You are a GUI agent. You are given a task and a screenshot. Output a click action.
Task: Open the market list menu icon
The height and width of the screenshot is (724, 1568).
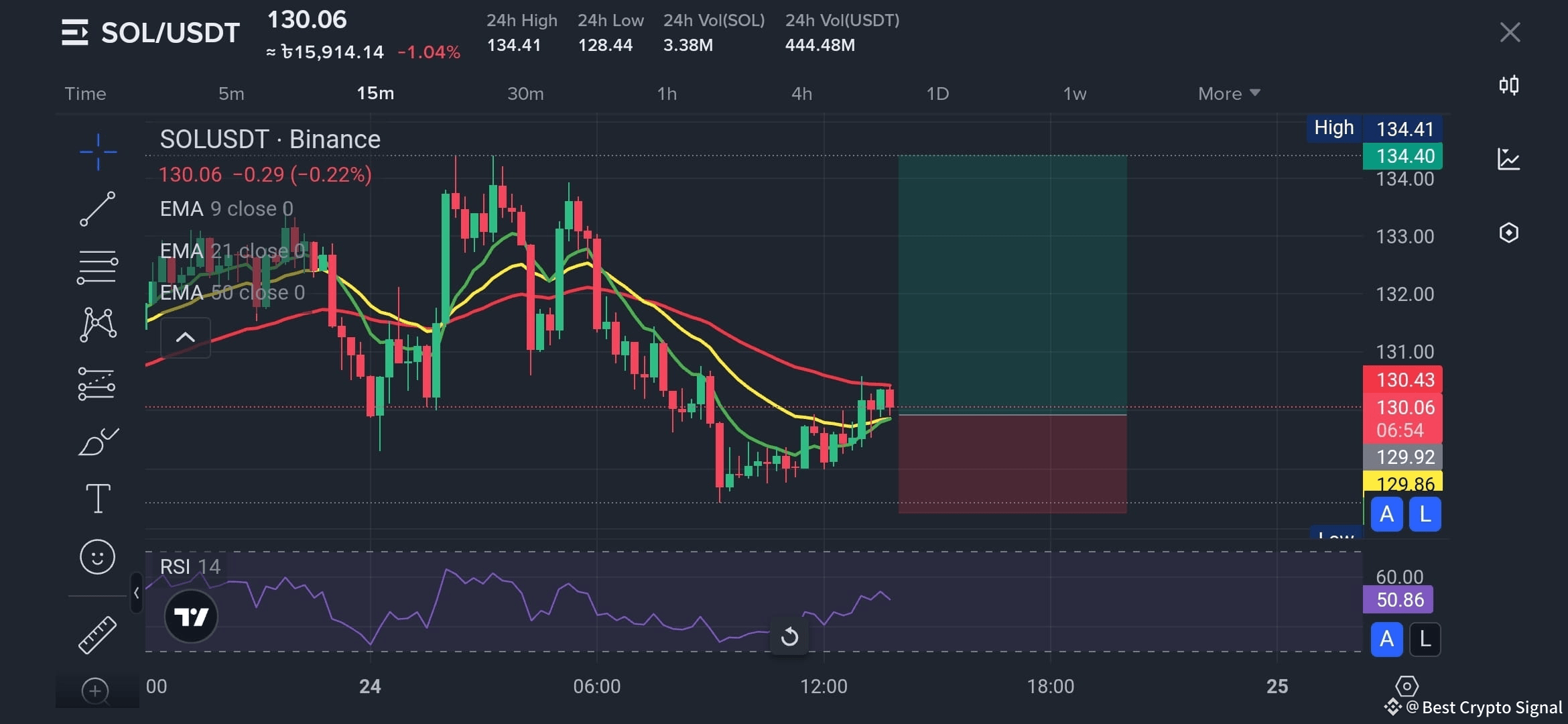pos(74,32)
